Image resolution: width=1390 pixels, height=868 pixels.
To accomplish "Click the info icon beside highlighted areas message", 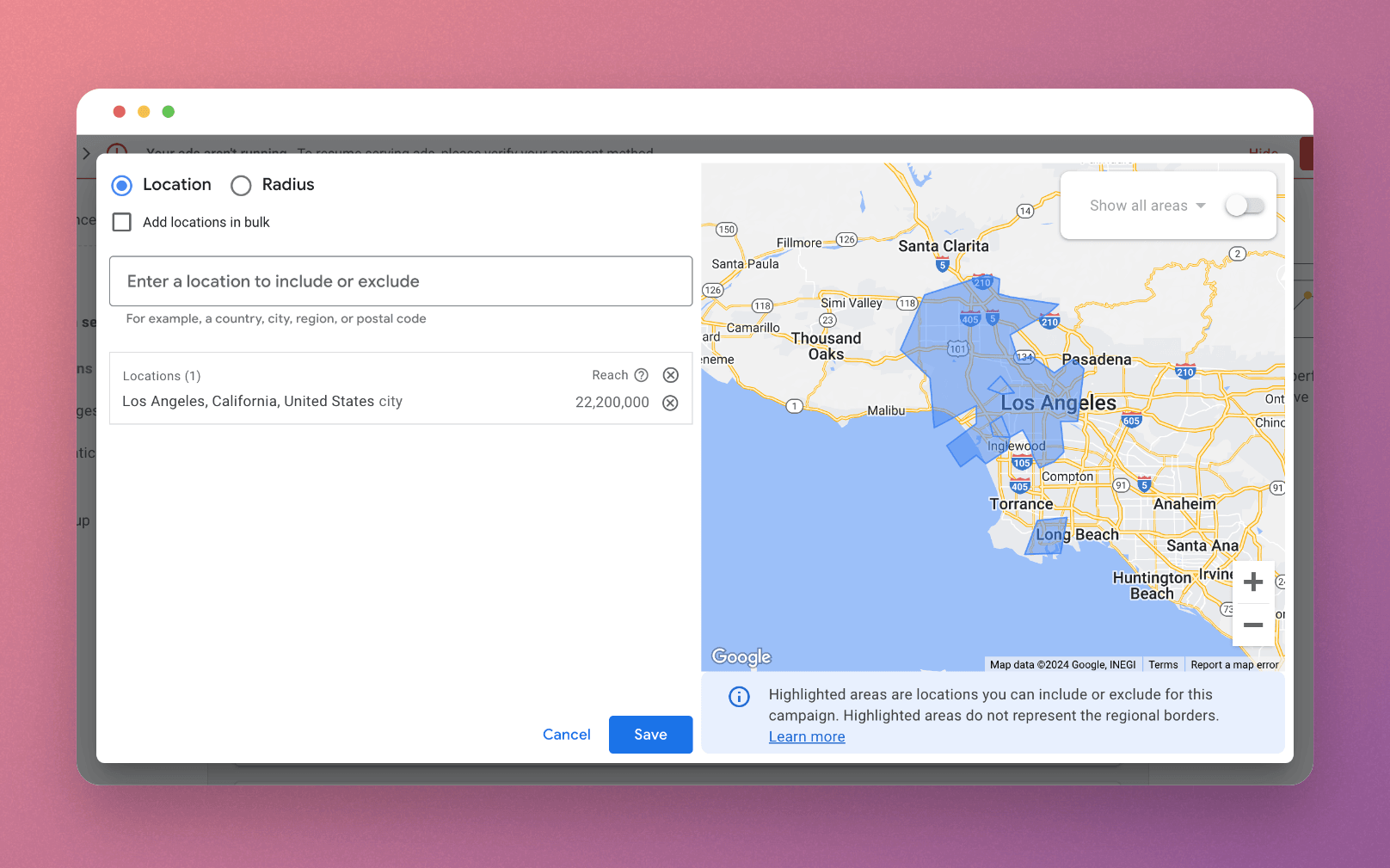I will (x=739, y=697).
